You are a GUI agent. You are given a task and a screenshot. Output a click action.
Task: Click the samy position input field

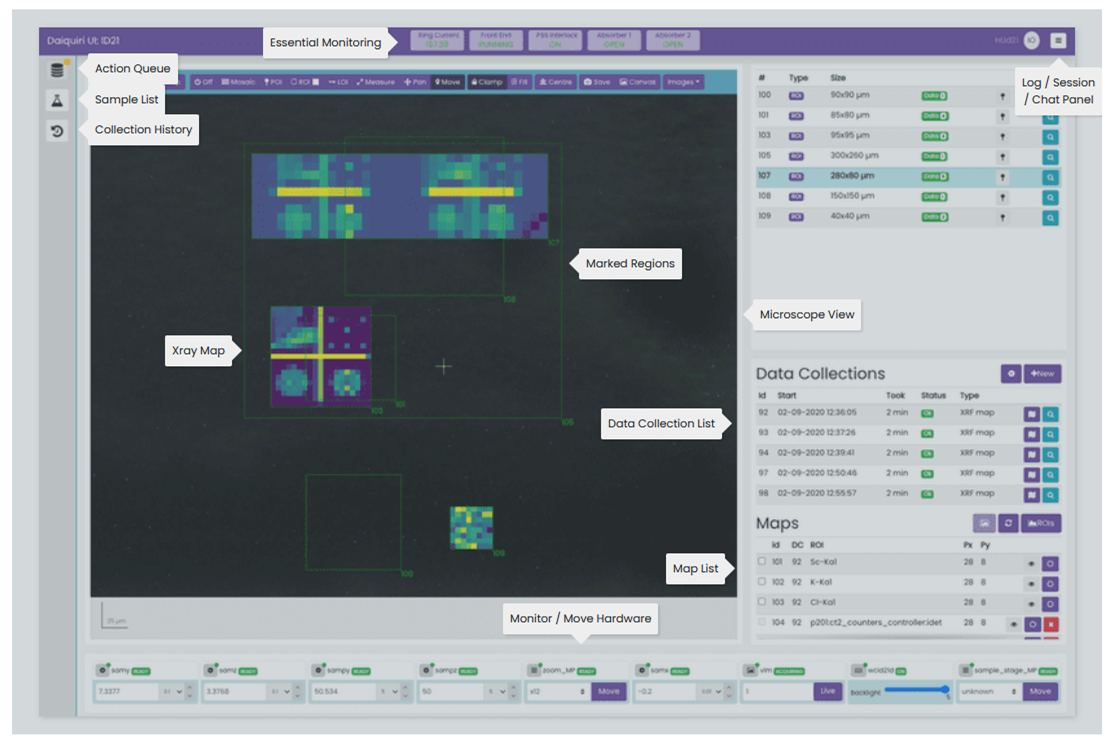[127, 692]
